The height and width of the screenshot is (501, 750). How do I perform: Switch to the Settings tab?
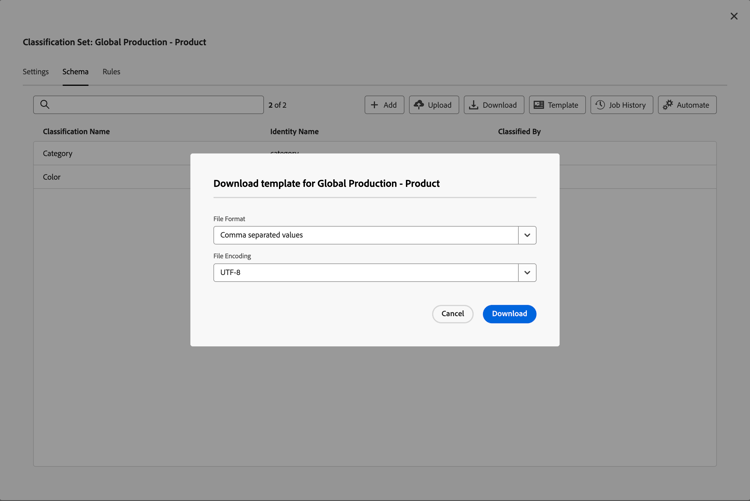point(36,72)
